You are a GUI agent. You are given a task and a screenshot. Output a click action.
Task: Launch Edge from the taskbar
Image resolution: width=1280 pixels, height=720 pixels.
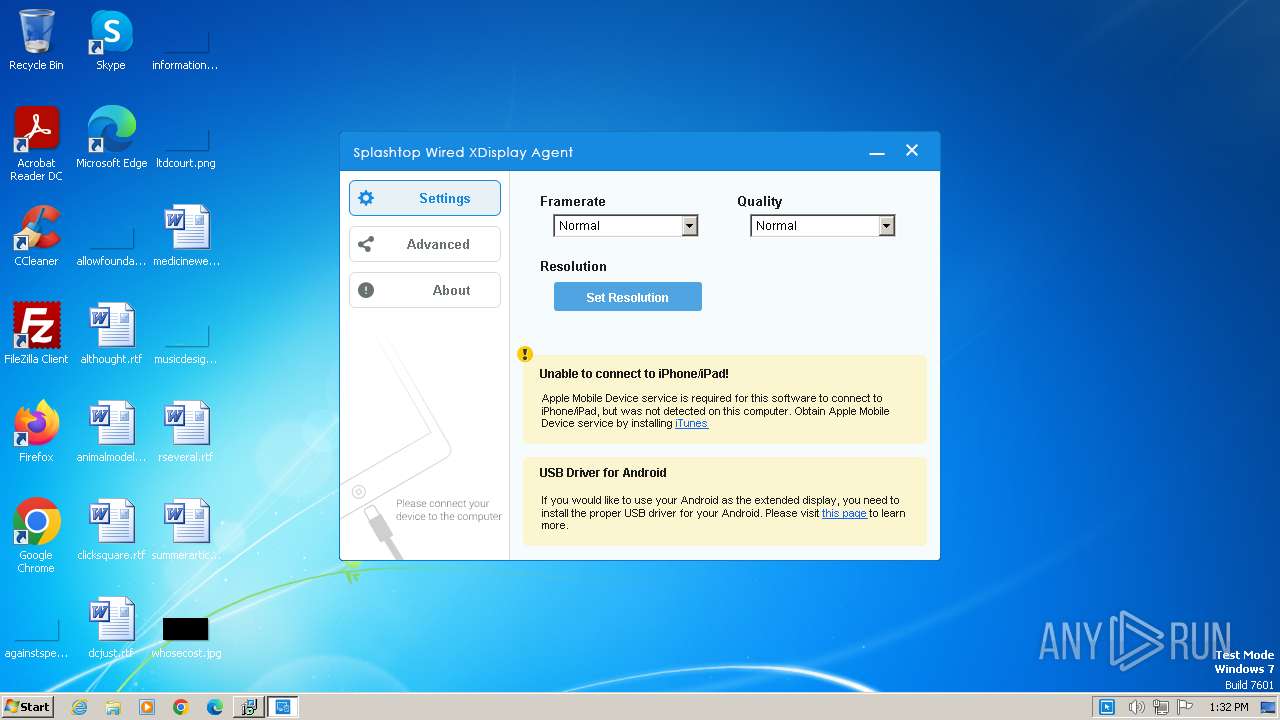pyautogui.click(x=215, y=707)
